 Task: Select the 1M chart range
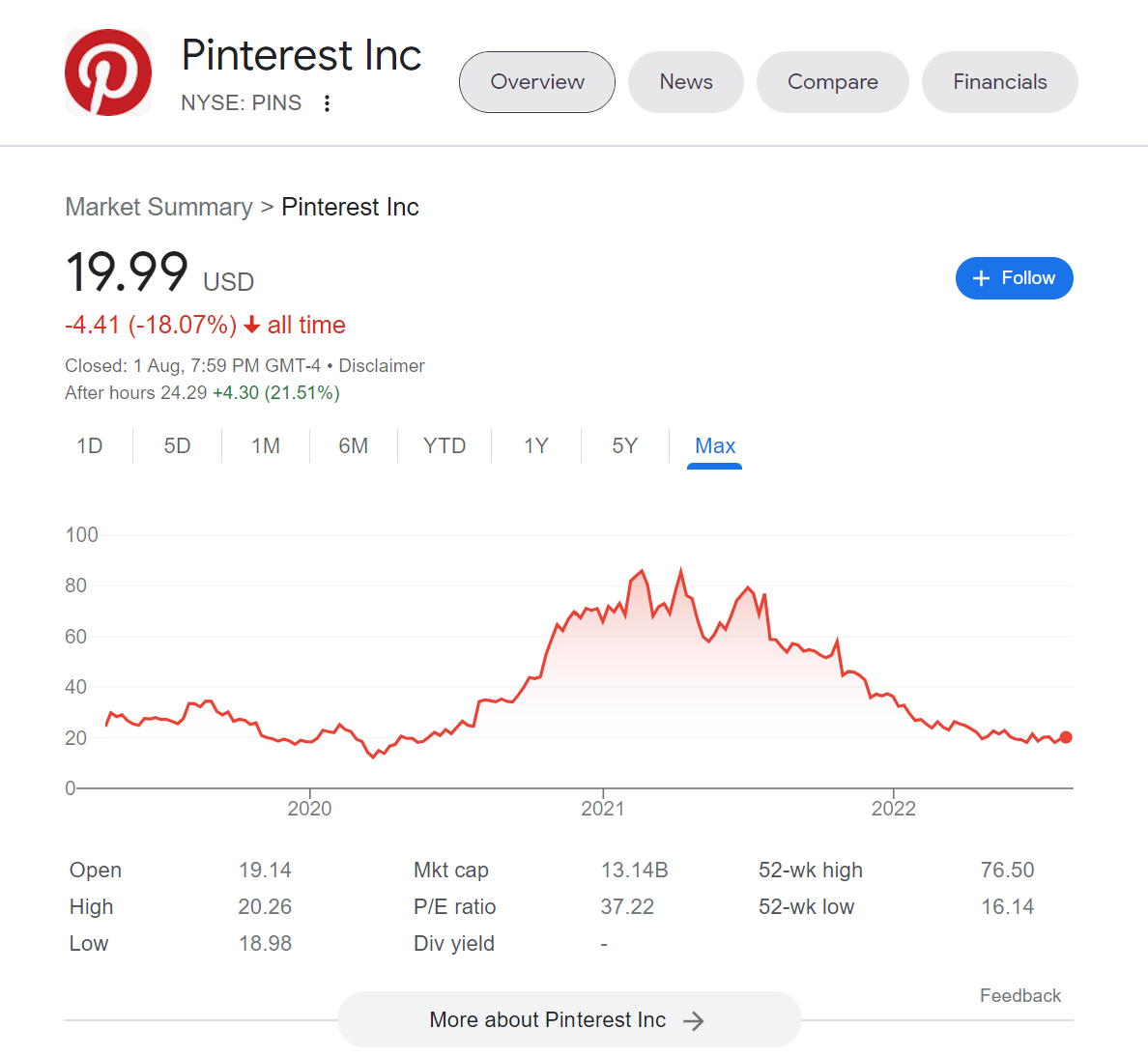click(266, 446)
